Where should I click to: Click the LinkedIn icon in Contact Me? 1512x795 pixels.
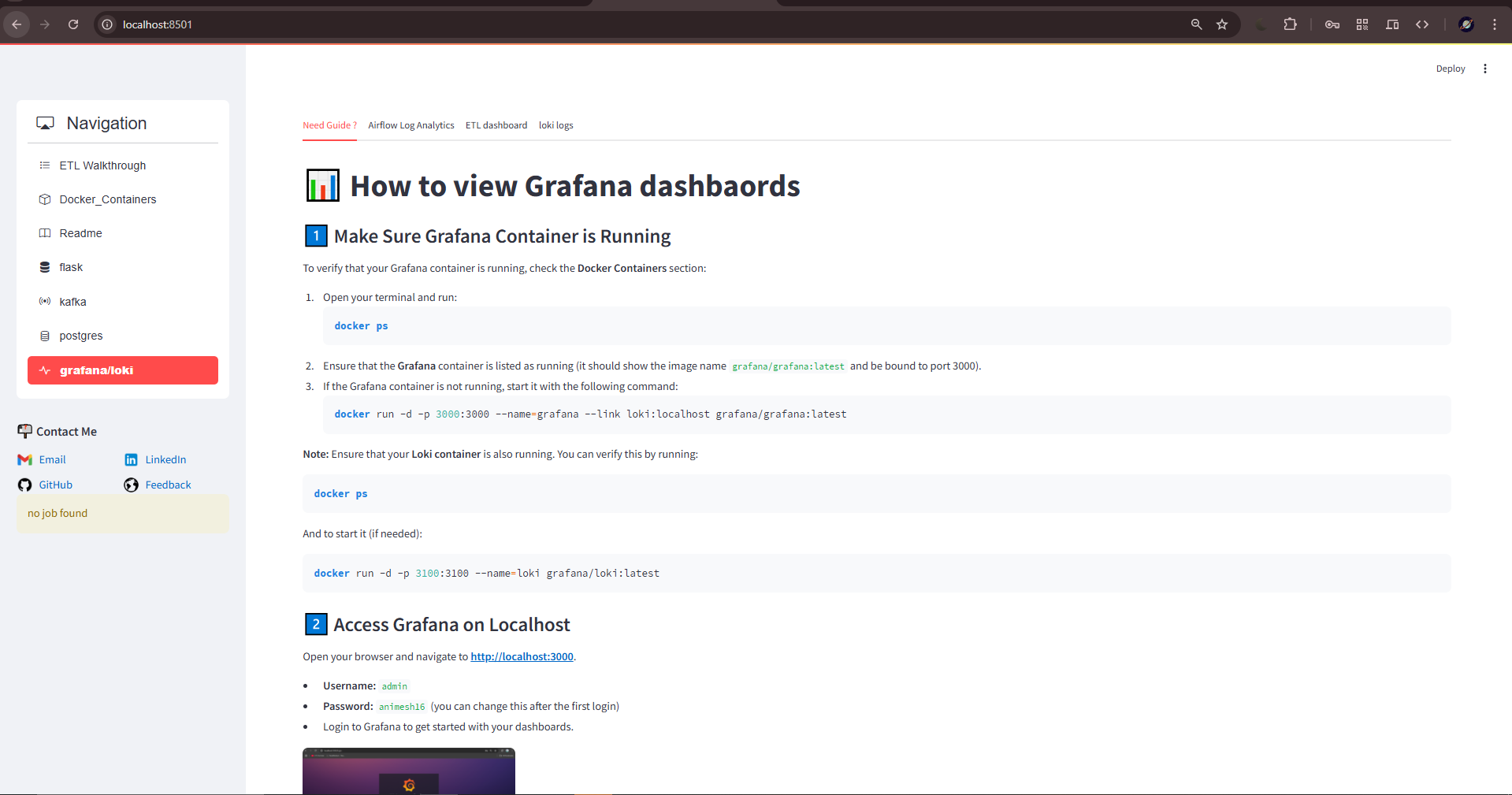131,459
